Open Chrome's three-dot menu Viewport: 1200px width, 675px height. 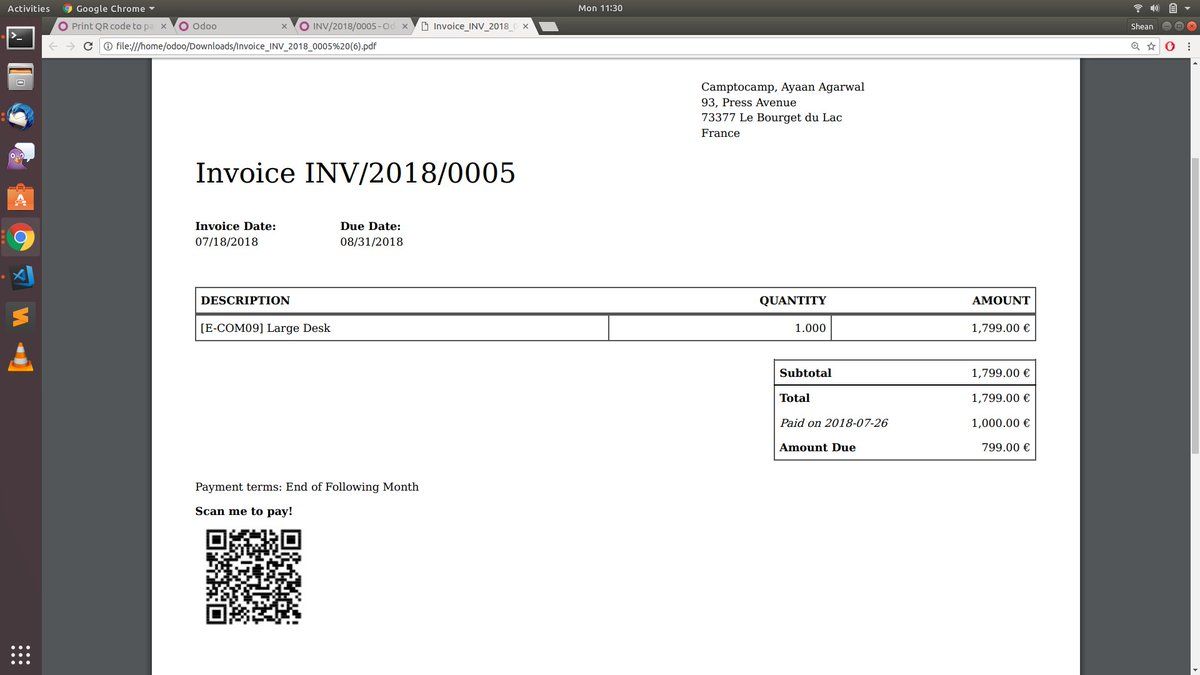tap(1187, 46)
